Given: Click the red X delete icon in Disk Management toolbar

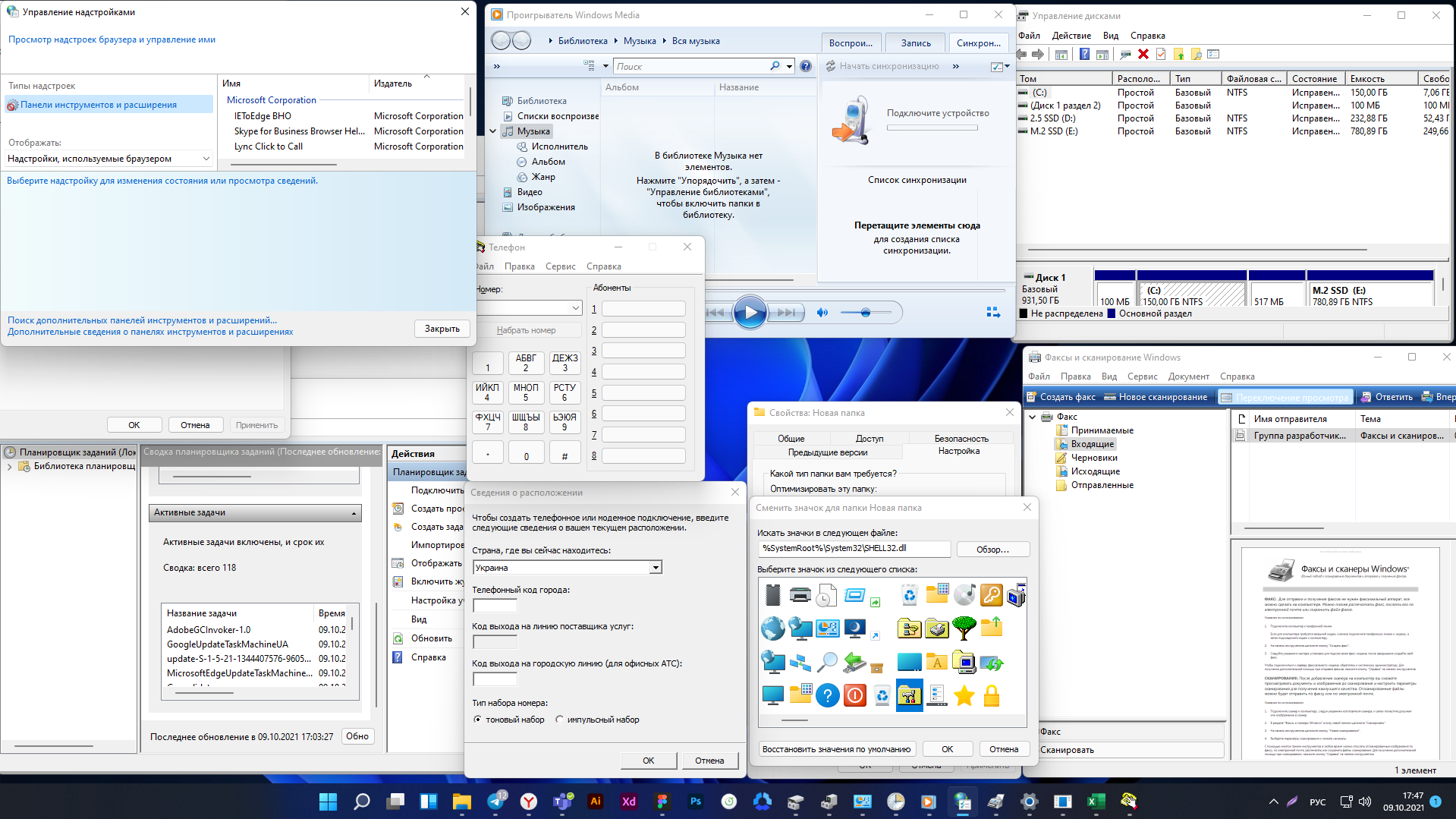Looking at the screenshot, I should [1143, 55].
